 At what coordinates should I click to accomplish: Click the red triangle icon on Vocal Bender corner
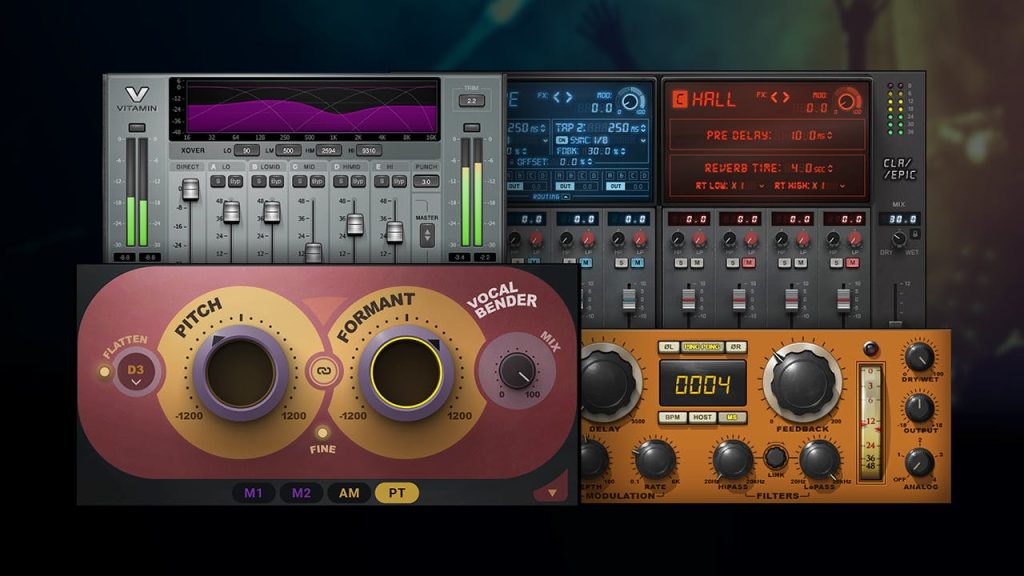[552, 490]
